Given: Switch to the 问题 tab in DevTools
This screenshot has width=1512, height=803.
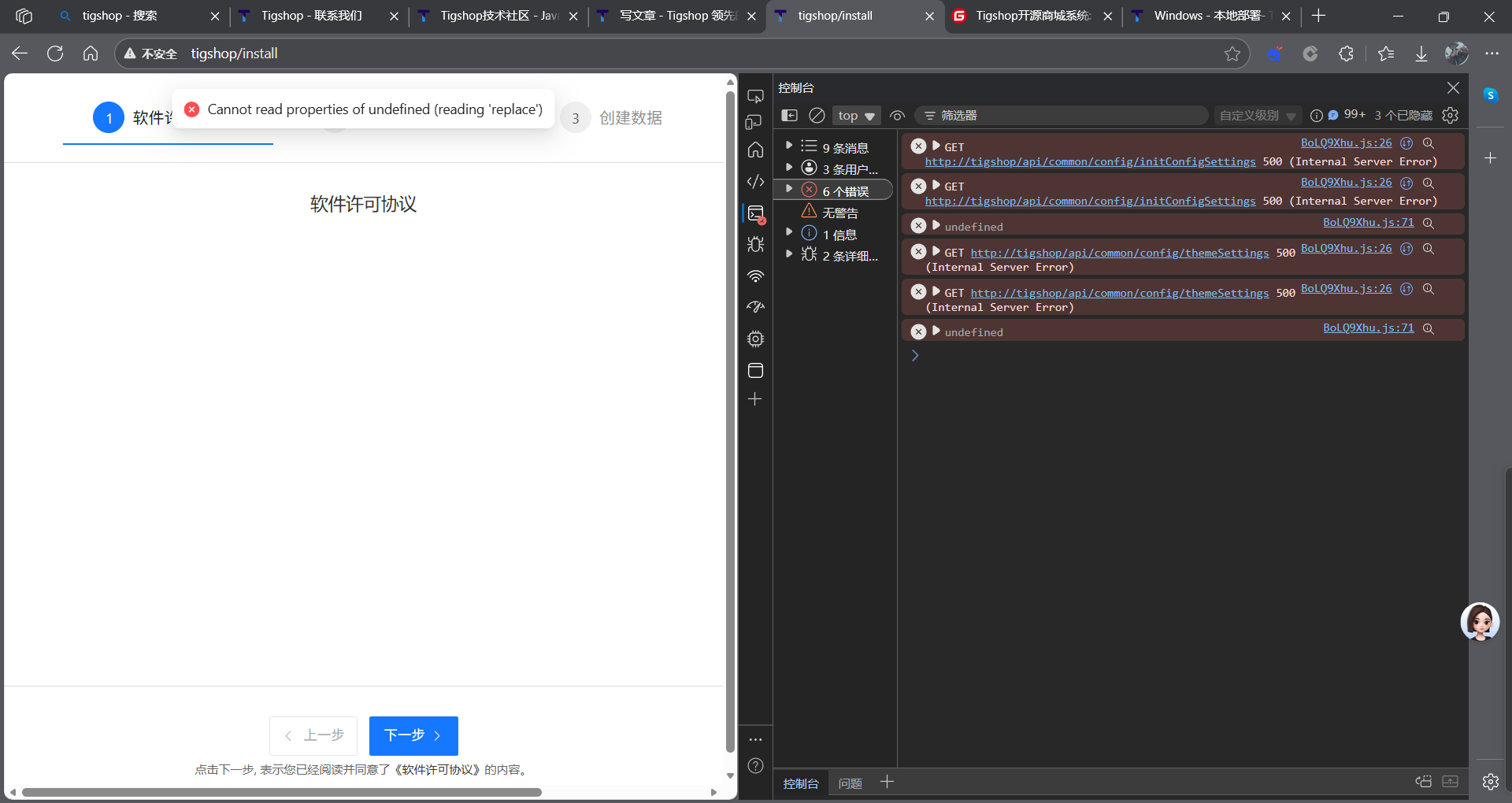Looking at the screenshot, I should [850, 783].
